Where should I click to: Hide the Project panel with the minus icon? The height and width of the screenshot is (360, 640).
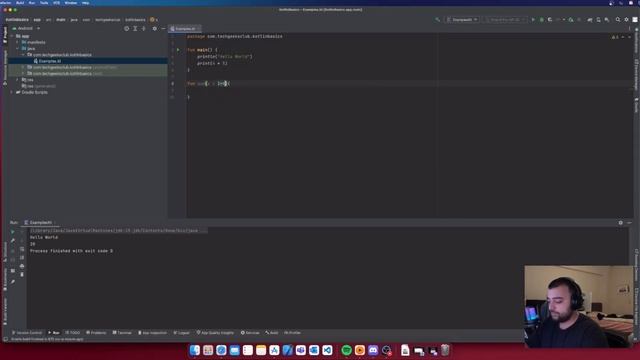pos(163,29)
